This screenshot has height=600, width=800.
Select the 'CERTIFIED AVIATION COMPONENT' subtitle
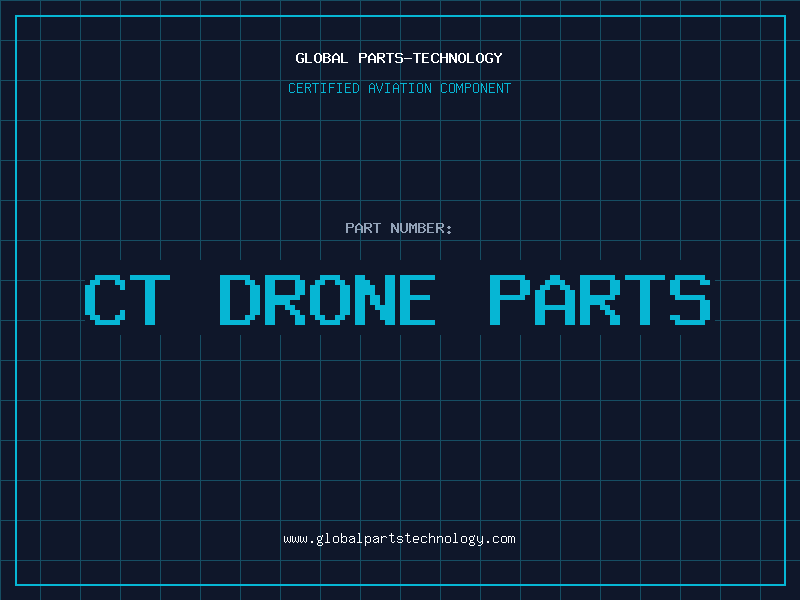[399, 88]
